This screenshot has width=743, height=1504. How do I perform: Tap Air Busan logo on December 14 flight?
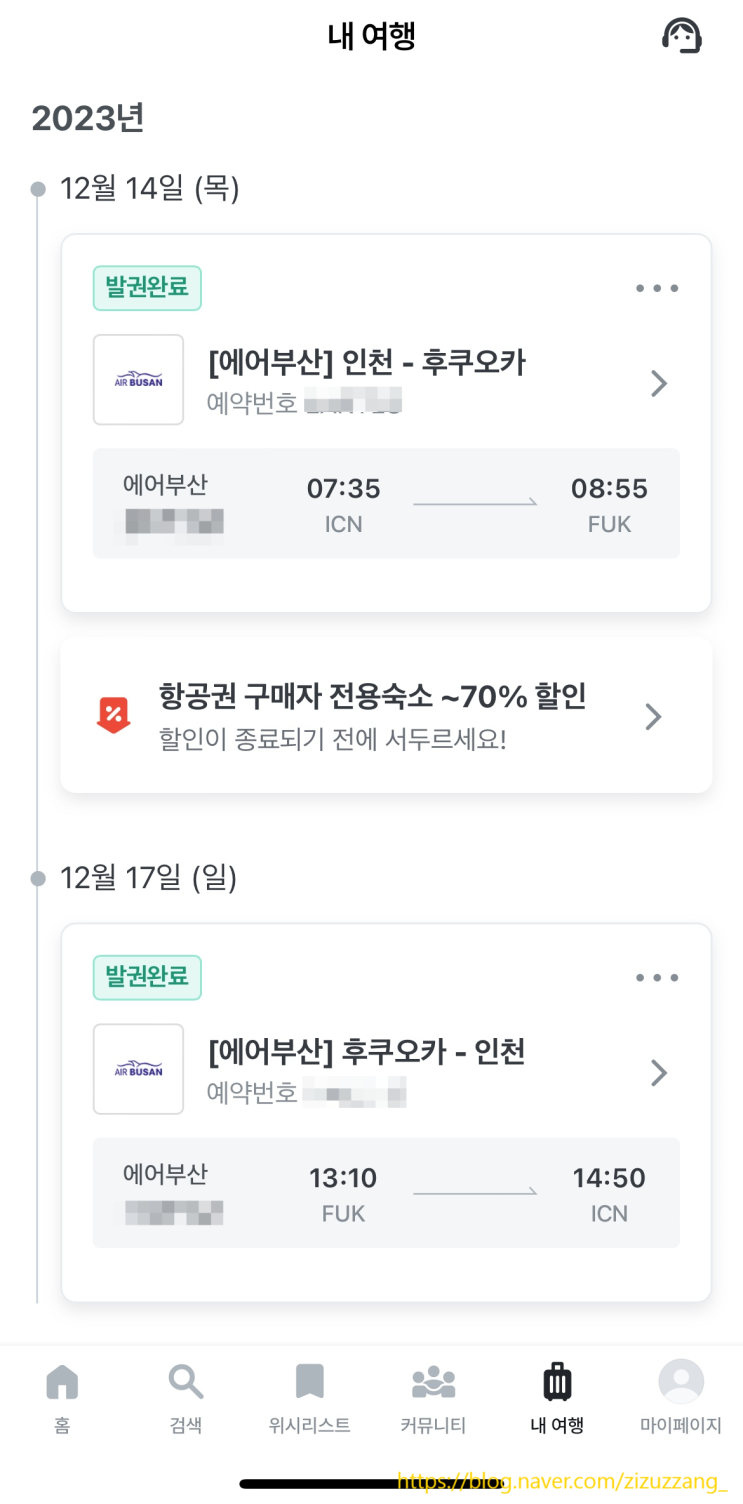pyautogui.click(x=138, y=380)
